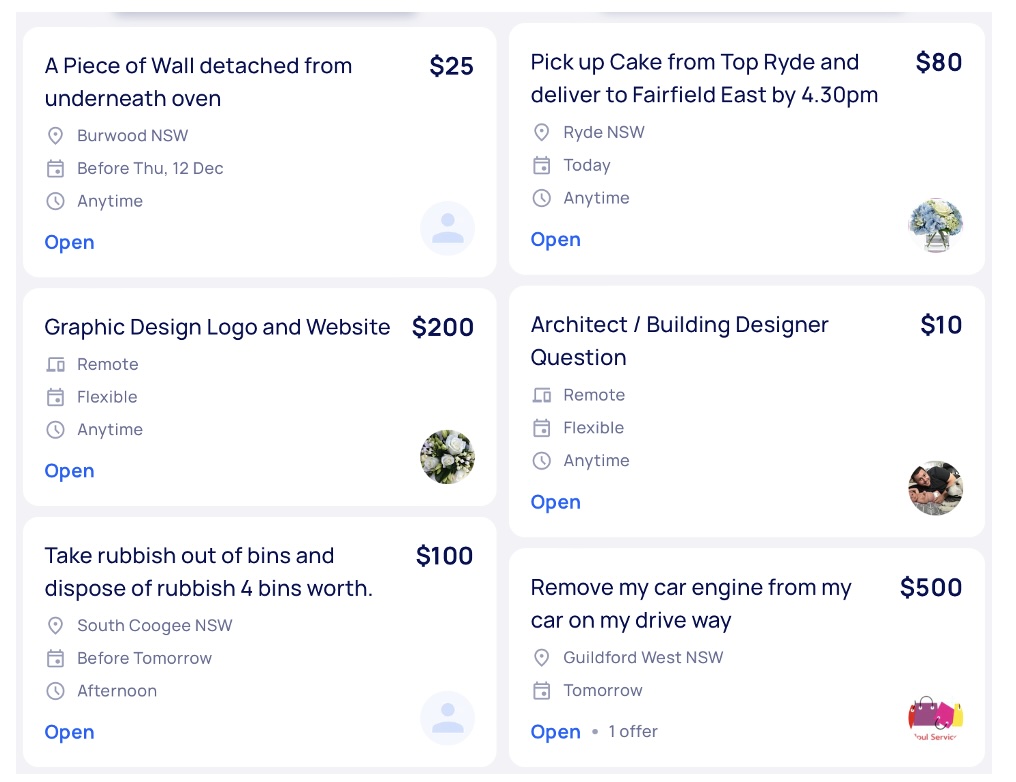Open "Graphic Design Logo and Website" task
The width and height of the screenshot is (1016, 782).
(x=217, y=327)
